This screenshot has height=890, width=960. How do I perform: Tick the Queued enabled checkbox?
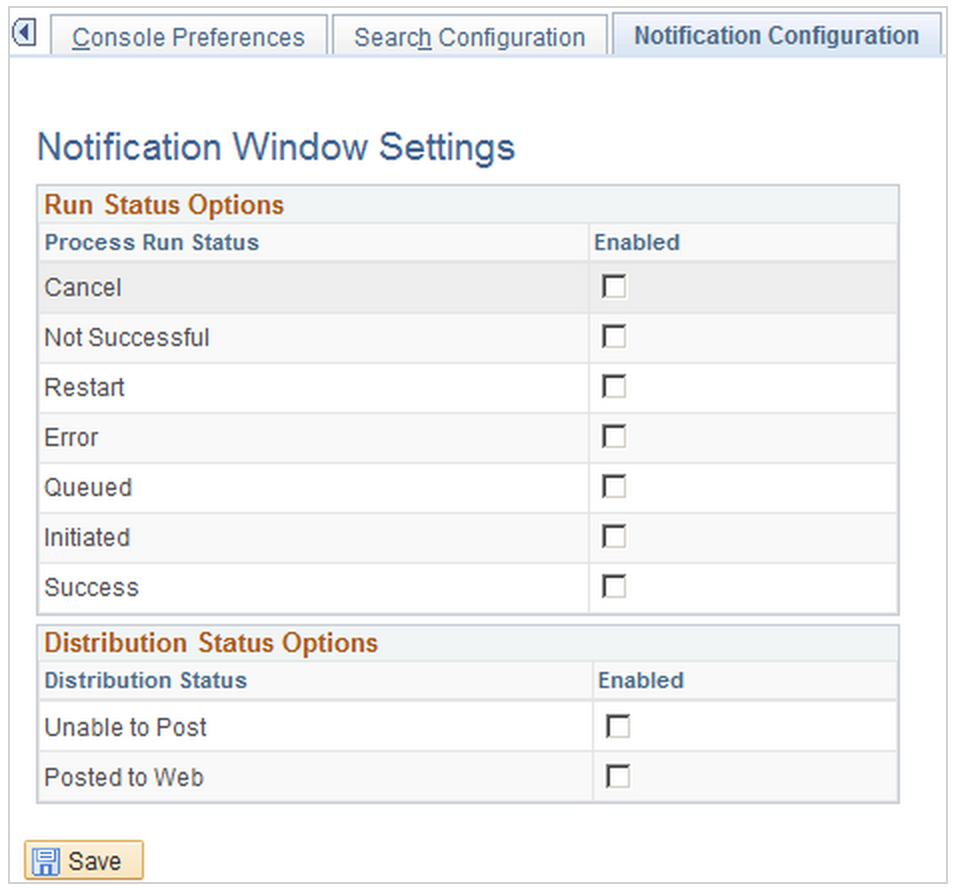pyautogui.click(x=614, y=487)
